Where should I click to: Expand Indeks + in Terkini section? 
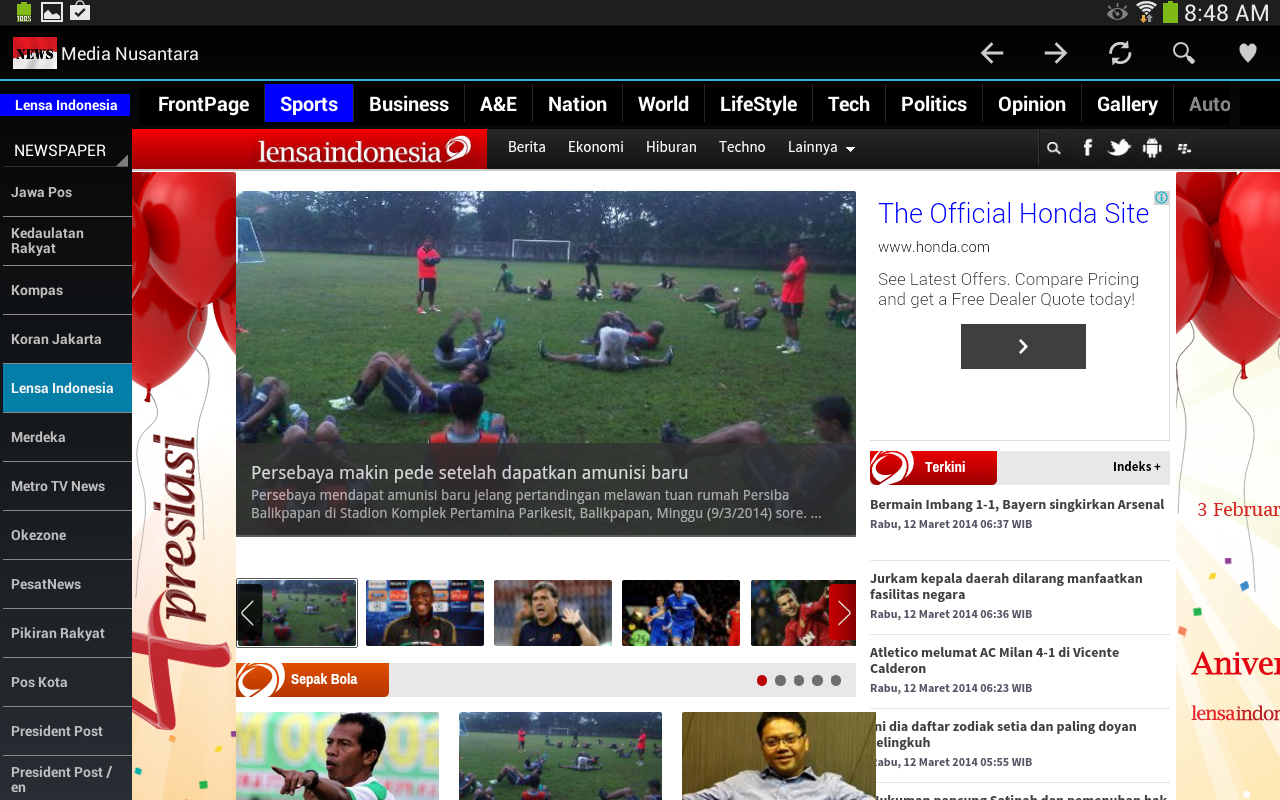coord(1136,467)
